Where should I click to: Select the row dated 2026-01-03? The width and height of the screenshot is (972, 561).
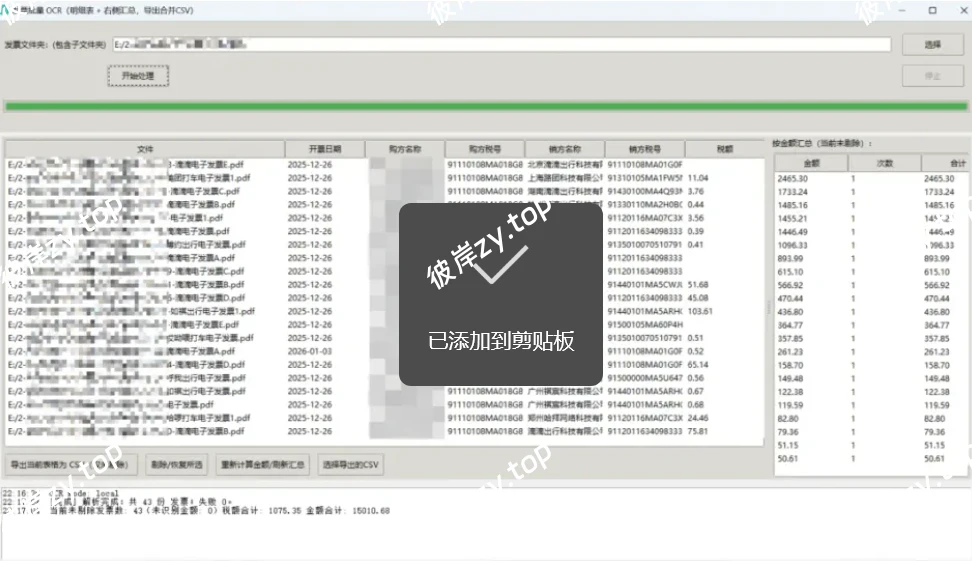[x=384, y=351]
